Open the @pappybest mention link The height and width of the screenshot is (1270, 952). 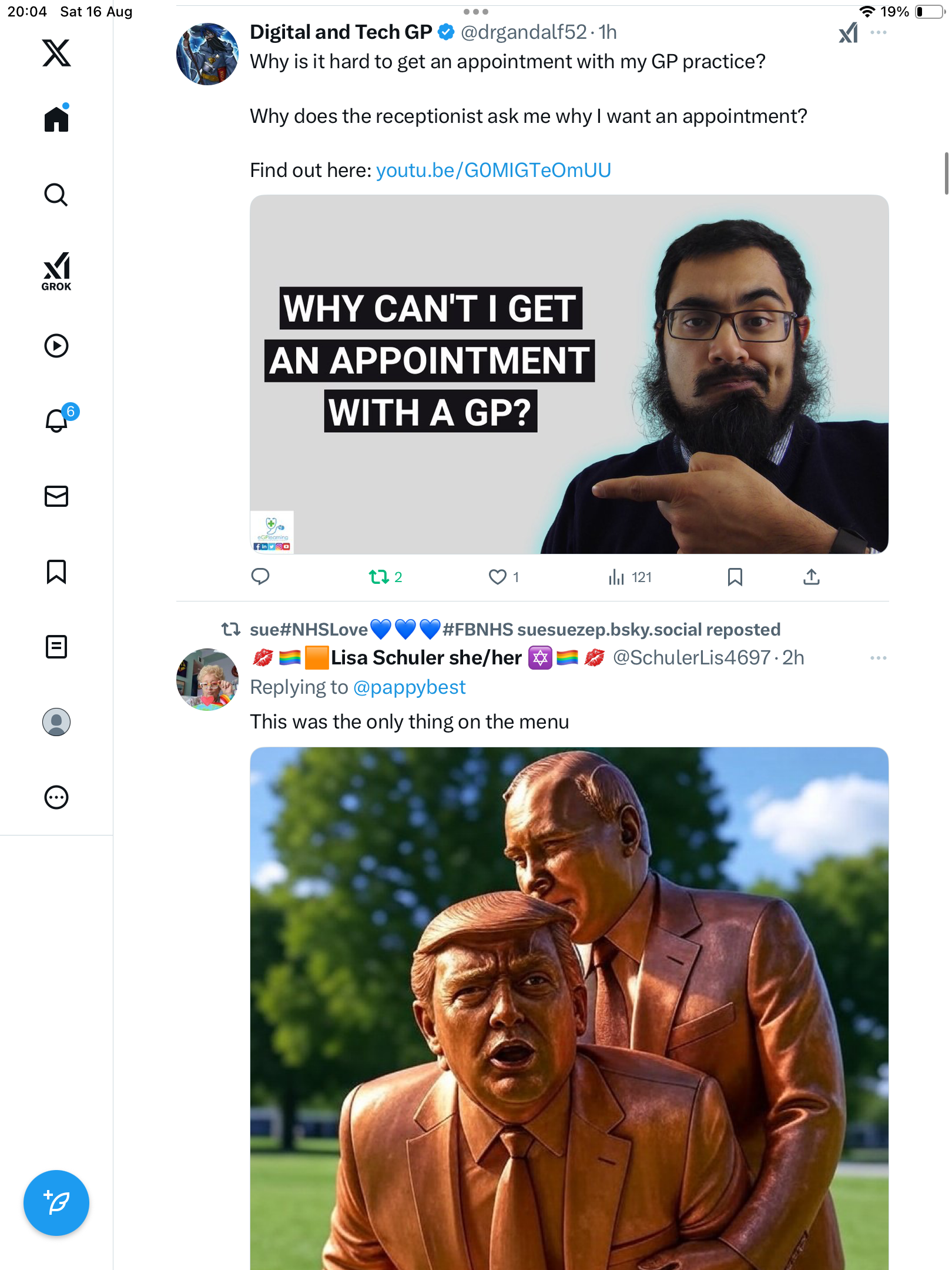(x=409, y=687)
